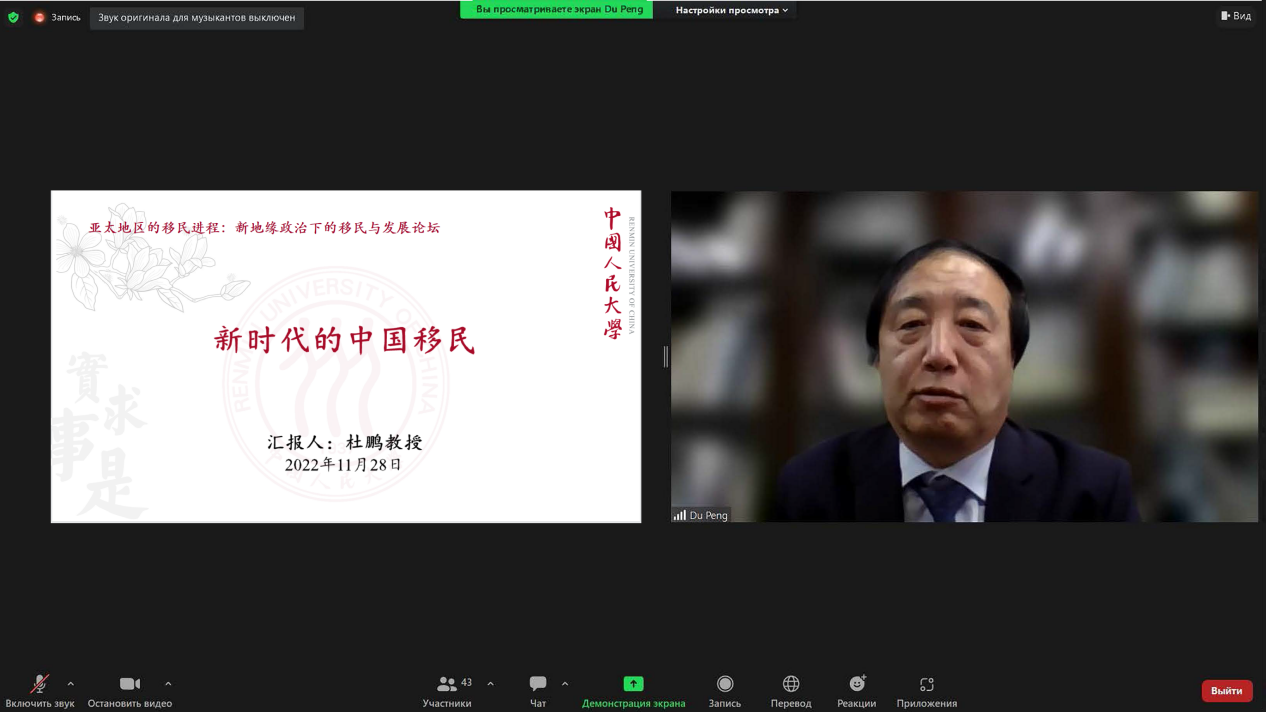Open the Реакции emoji reactions
Image resolution: width=1266 pixels, height=712 pixels.
tap(856, 685)
